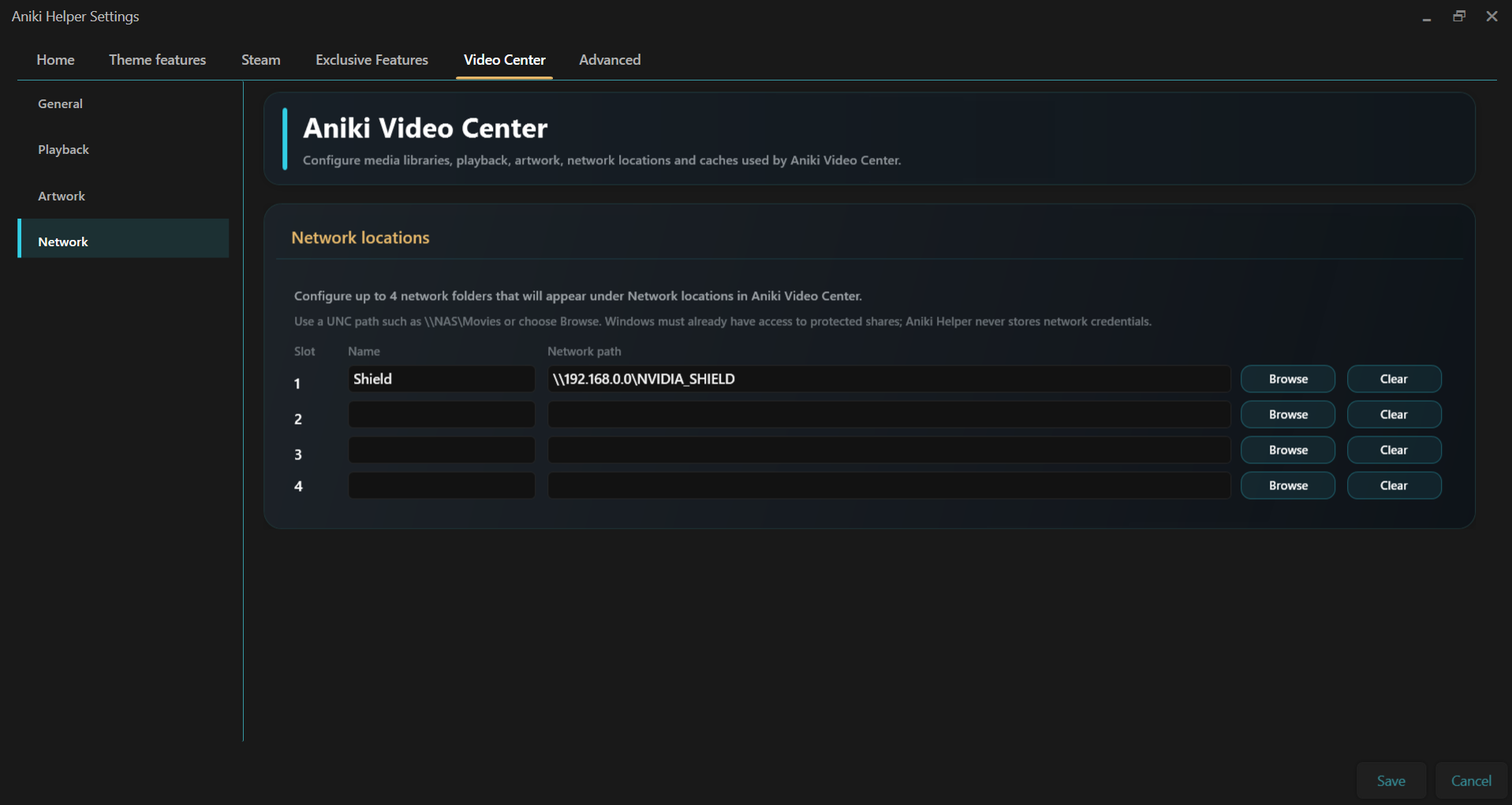Image resolution: width=1512 pixels, height=805 pixels.
Task: Click the Network locations heading
Action: (360, 238)
